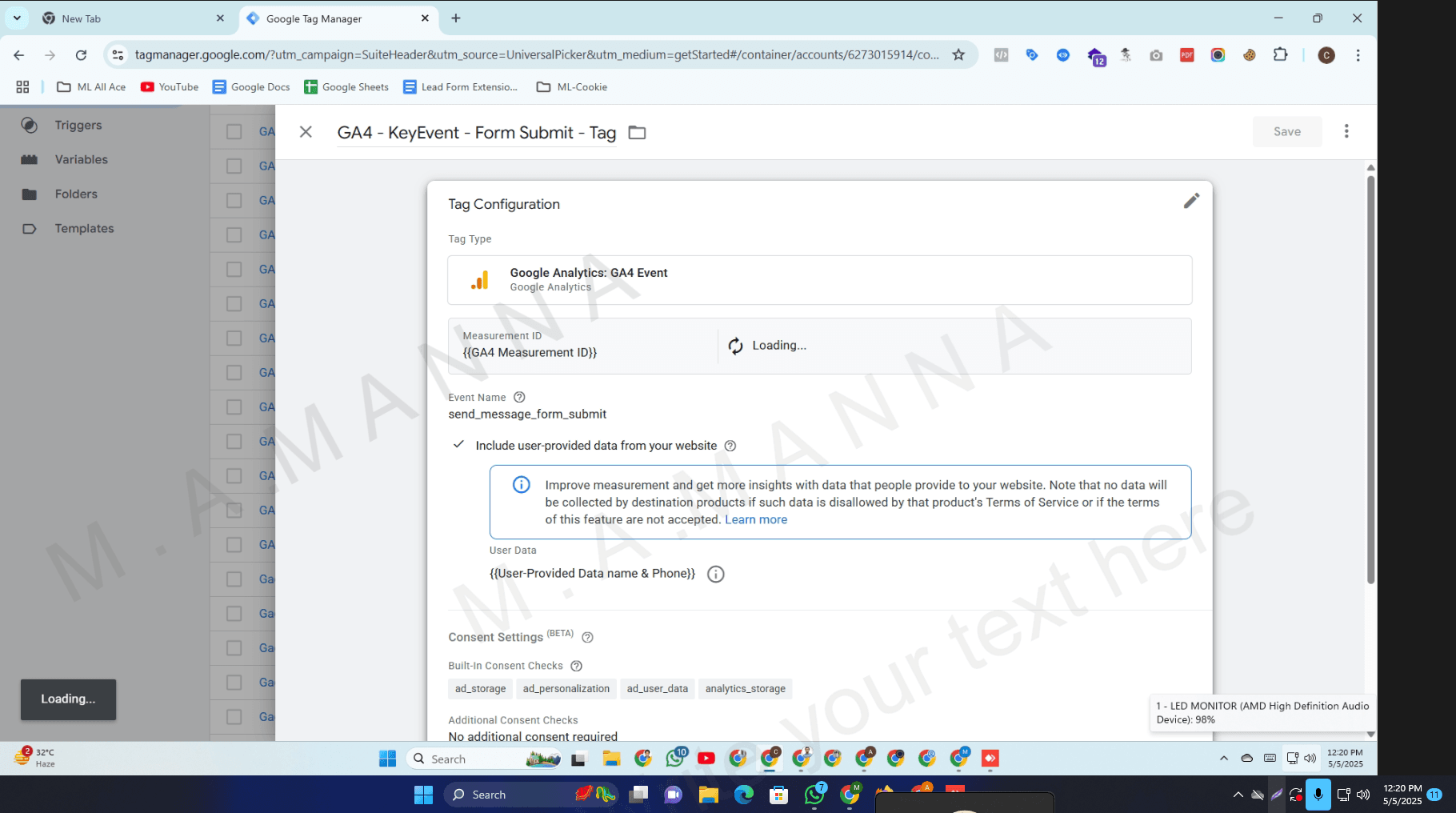
Task: Open Triggers in the left sidebar
Action: (x=78, y=126)
